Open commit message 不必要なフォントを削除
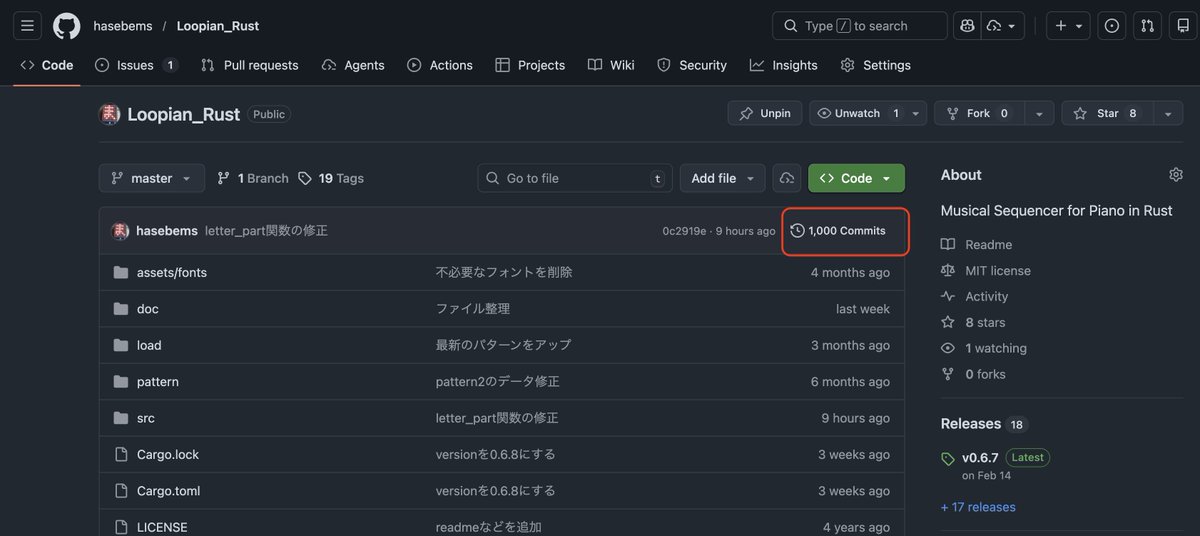The height and width of the screenshot is (536, 1200). tap(504, 272)
